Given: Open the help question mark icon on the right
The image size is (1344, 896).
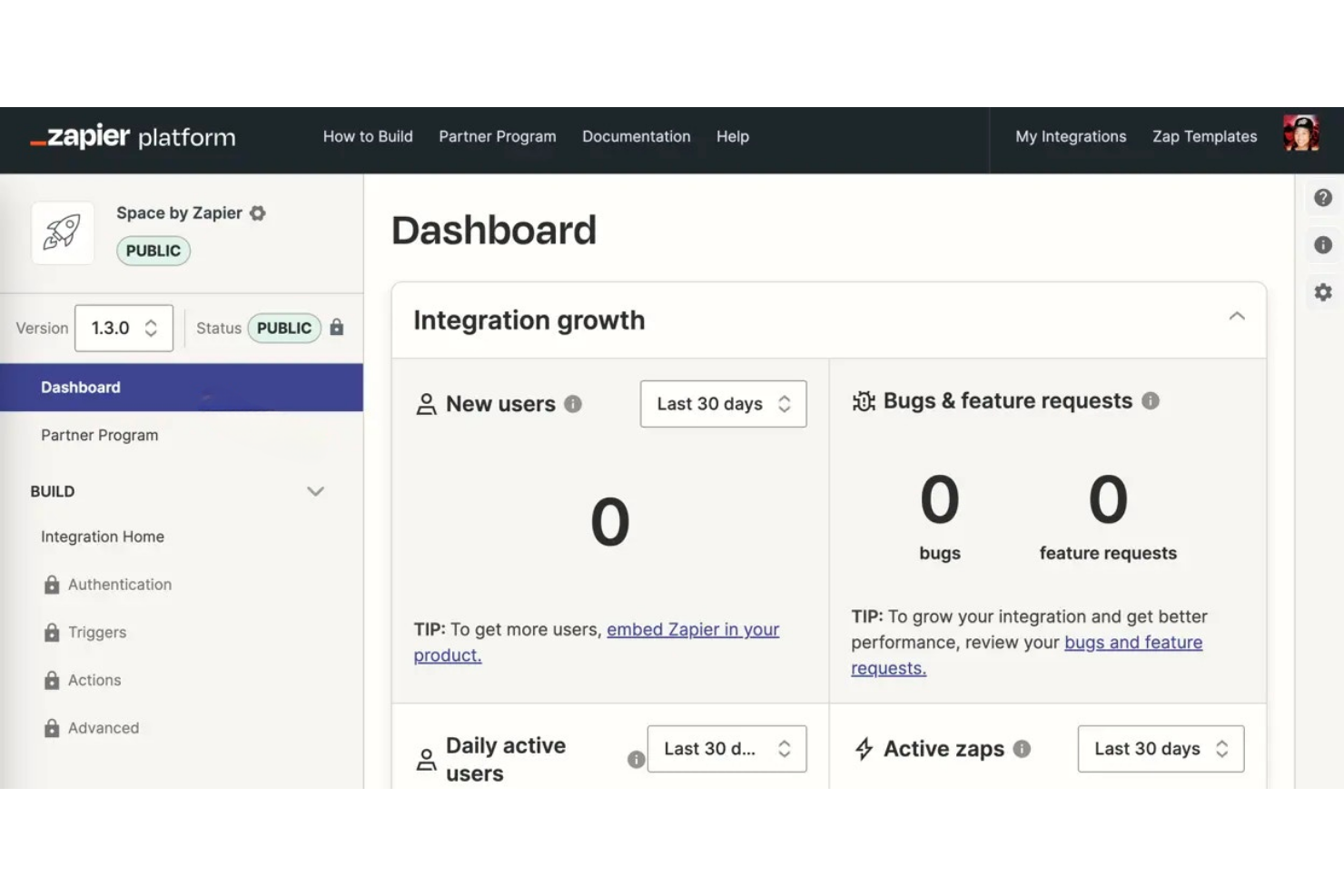Looking at the screenshot, I should pos(1323,197).
